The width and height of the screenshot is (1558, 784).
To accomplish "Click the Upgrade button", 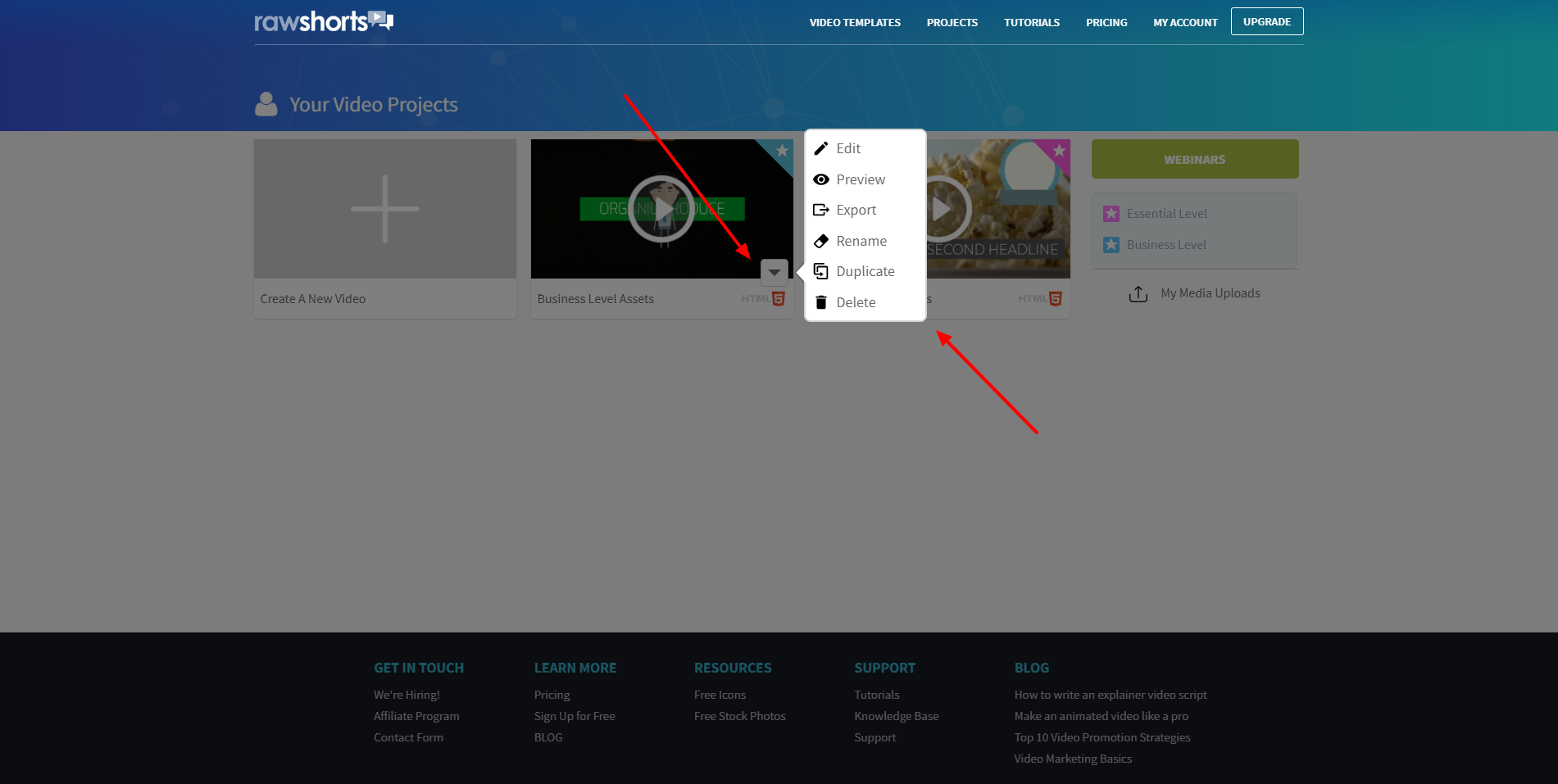I will (1267, 22).
